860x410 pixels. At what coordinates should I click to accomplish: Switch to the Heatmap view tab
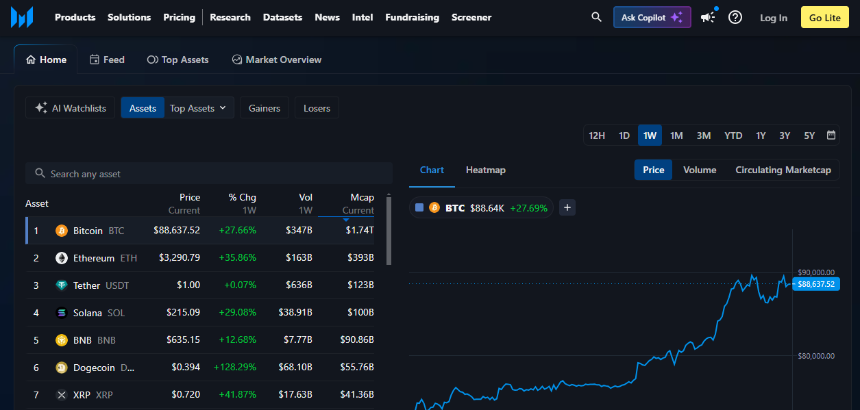(486, 170)
